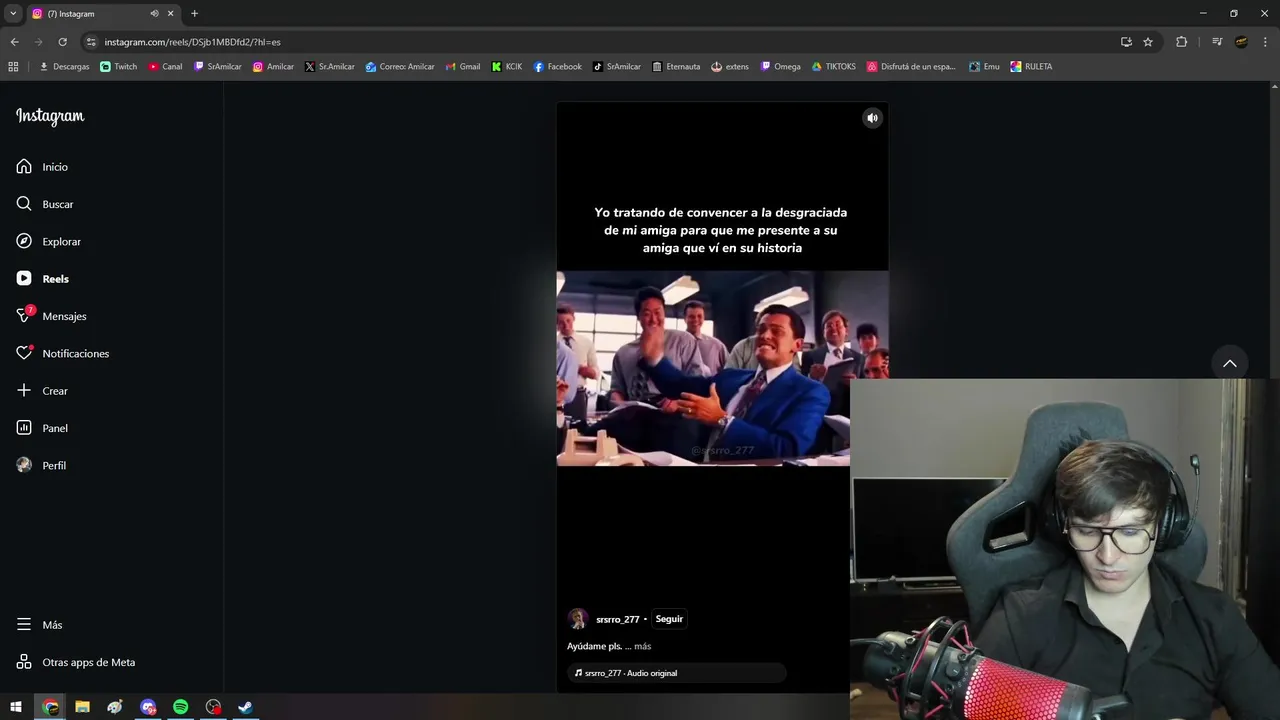This screenshot has height=720, width=1280.
Task: Click the address bar URL
Action: [192, 42]
